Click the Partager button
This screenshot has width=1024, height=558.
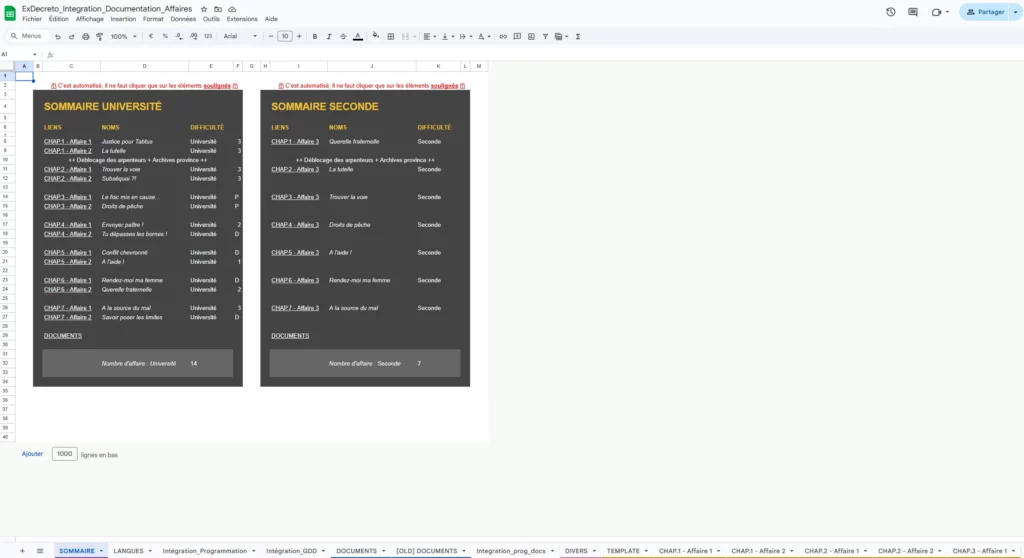pos(985,12)
